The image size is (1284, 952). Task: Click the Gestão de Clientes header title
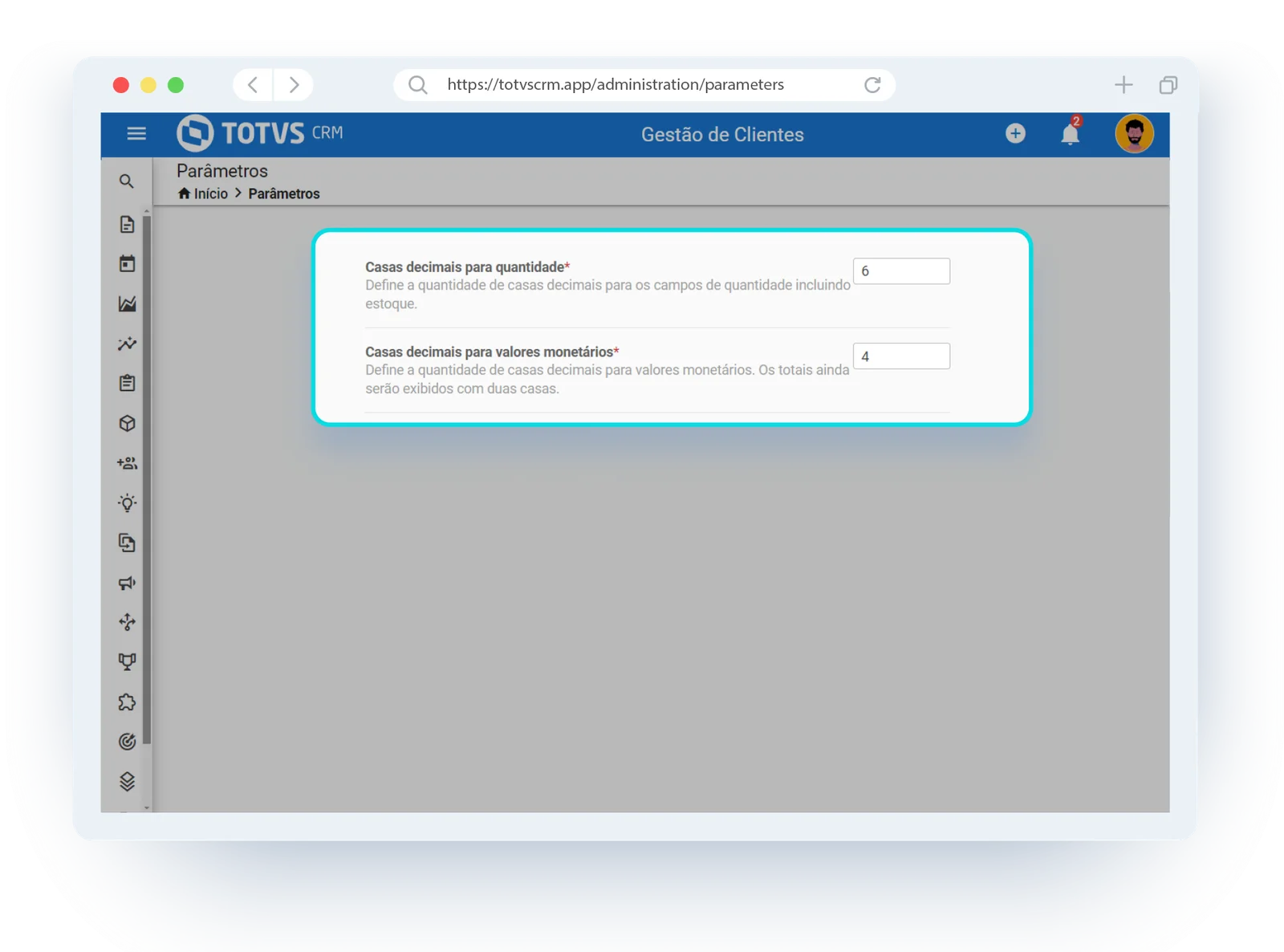[722, 134]
